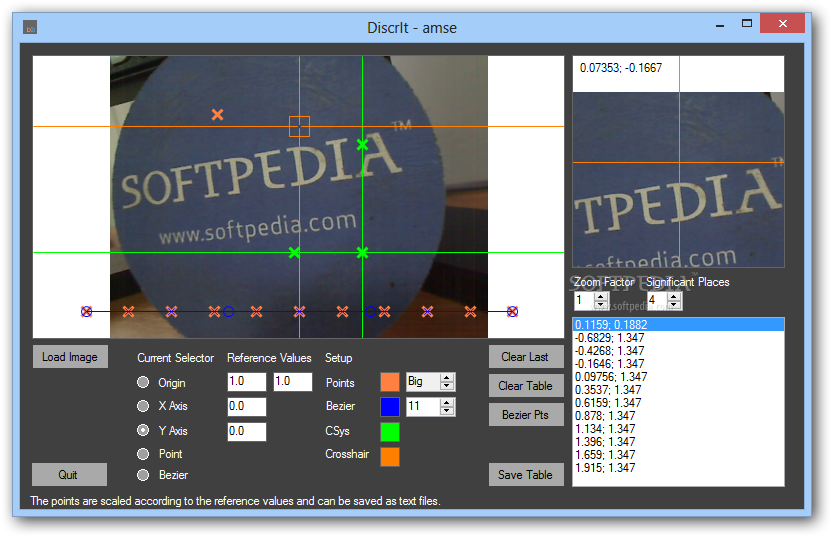Click Clear Last button
832x537 pixels.
pos(526,357)
